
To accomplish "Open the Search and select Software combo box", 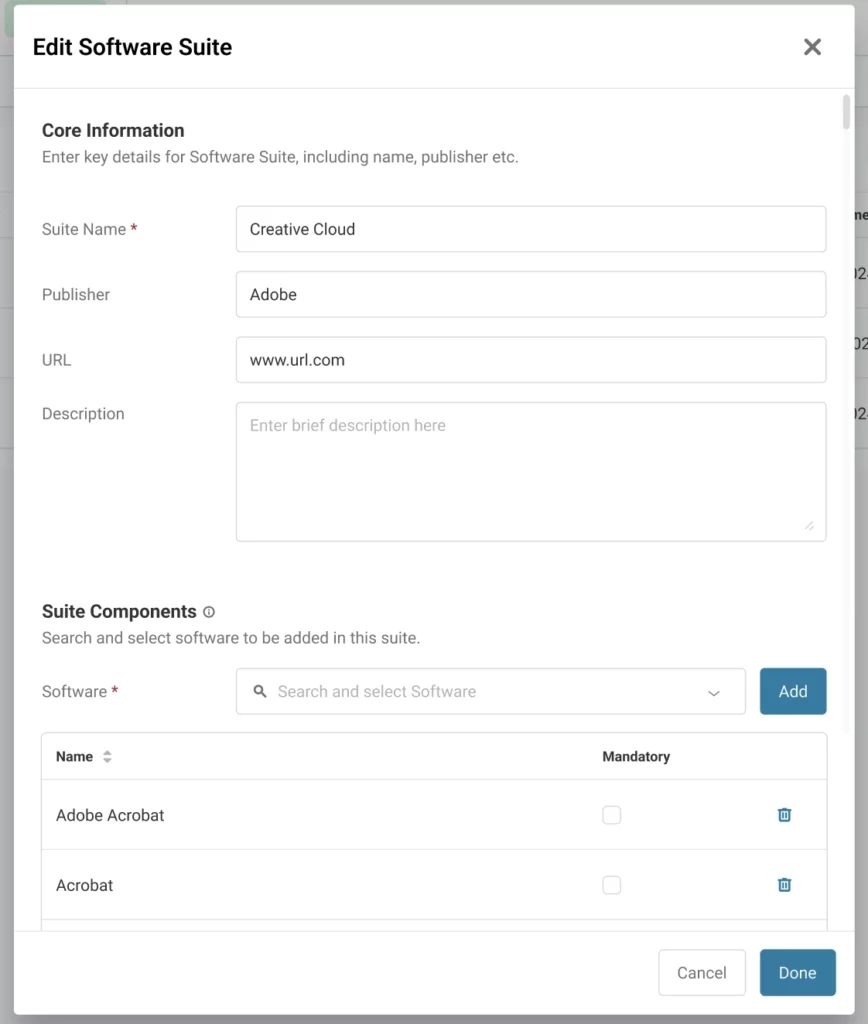I will [x=490, y=691].
